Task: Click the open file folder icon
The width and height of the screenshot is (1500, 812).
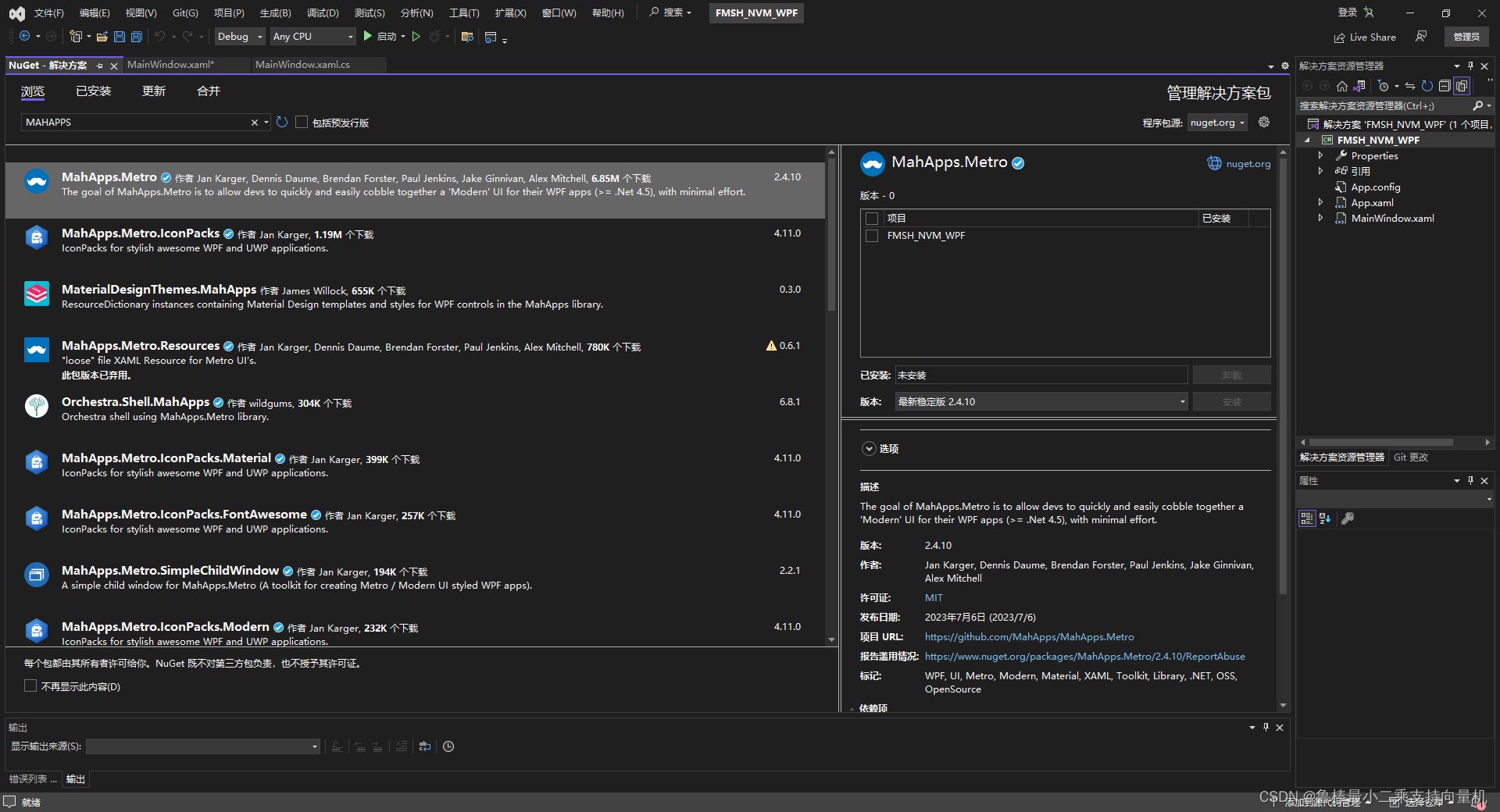Action: click(102, 36)
